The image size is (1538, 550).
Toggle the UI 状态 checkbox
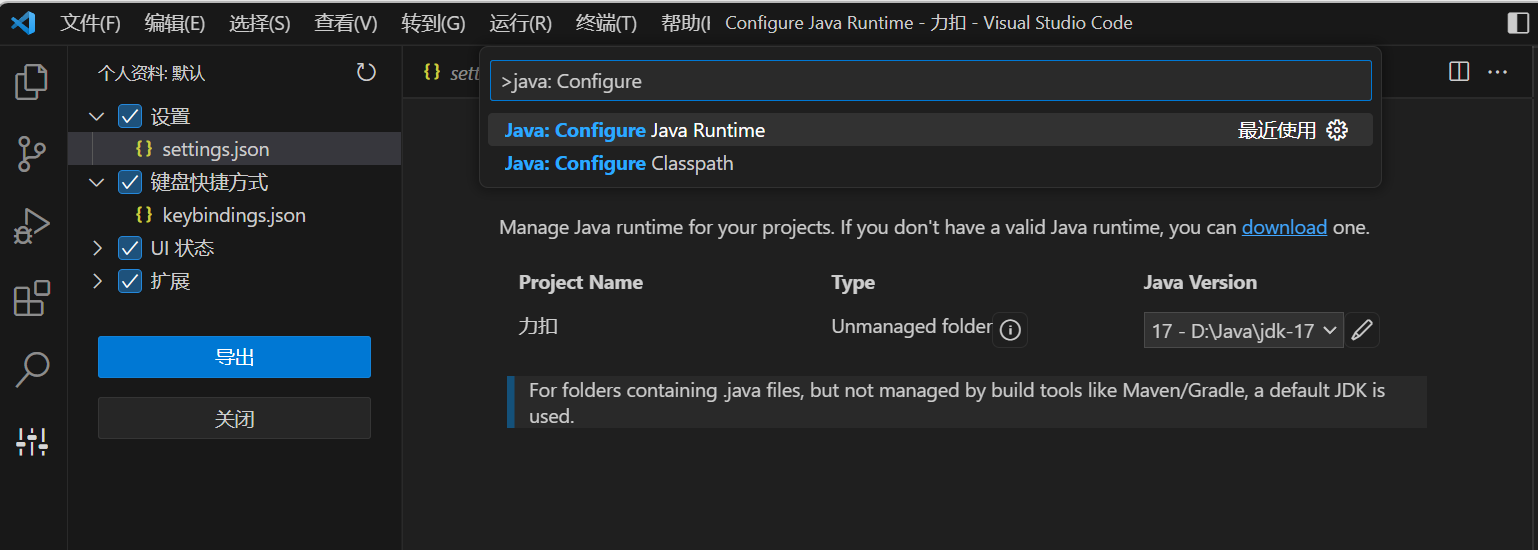(x=130, y=248)
